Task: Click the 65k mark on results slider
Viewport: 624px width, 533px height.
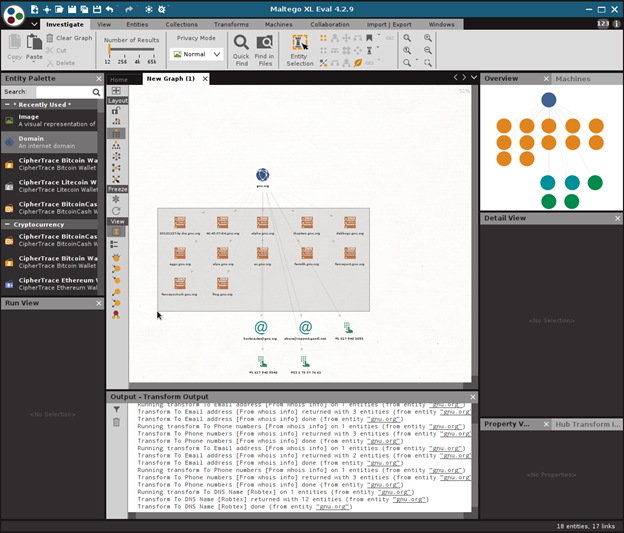Action: (152, 62)
